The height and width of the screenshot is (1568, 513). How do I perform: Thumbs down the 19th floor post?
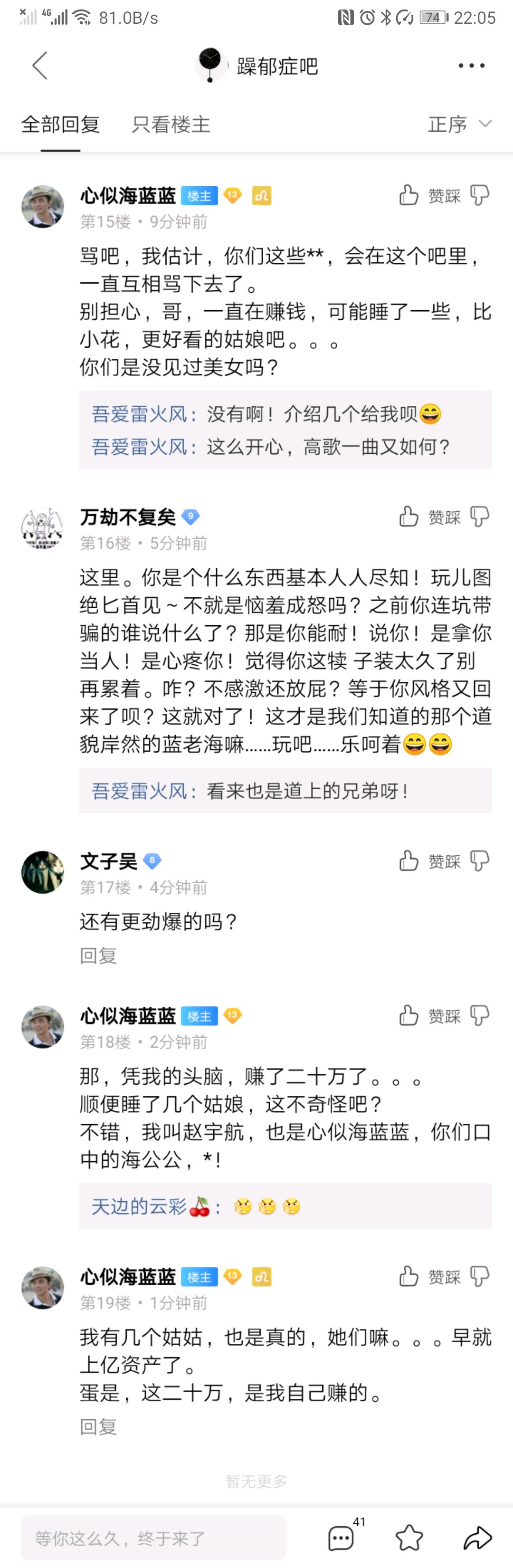[480, 1276]
